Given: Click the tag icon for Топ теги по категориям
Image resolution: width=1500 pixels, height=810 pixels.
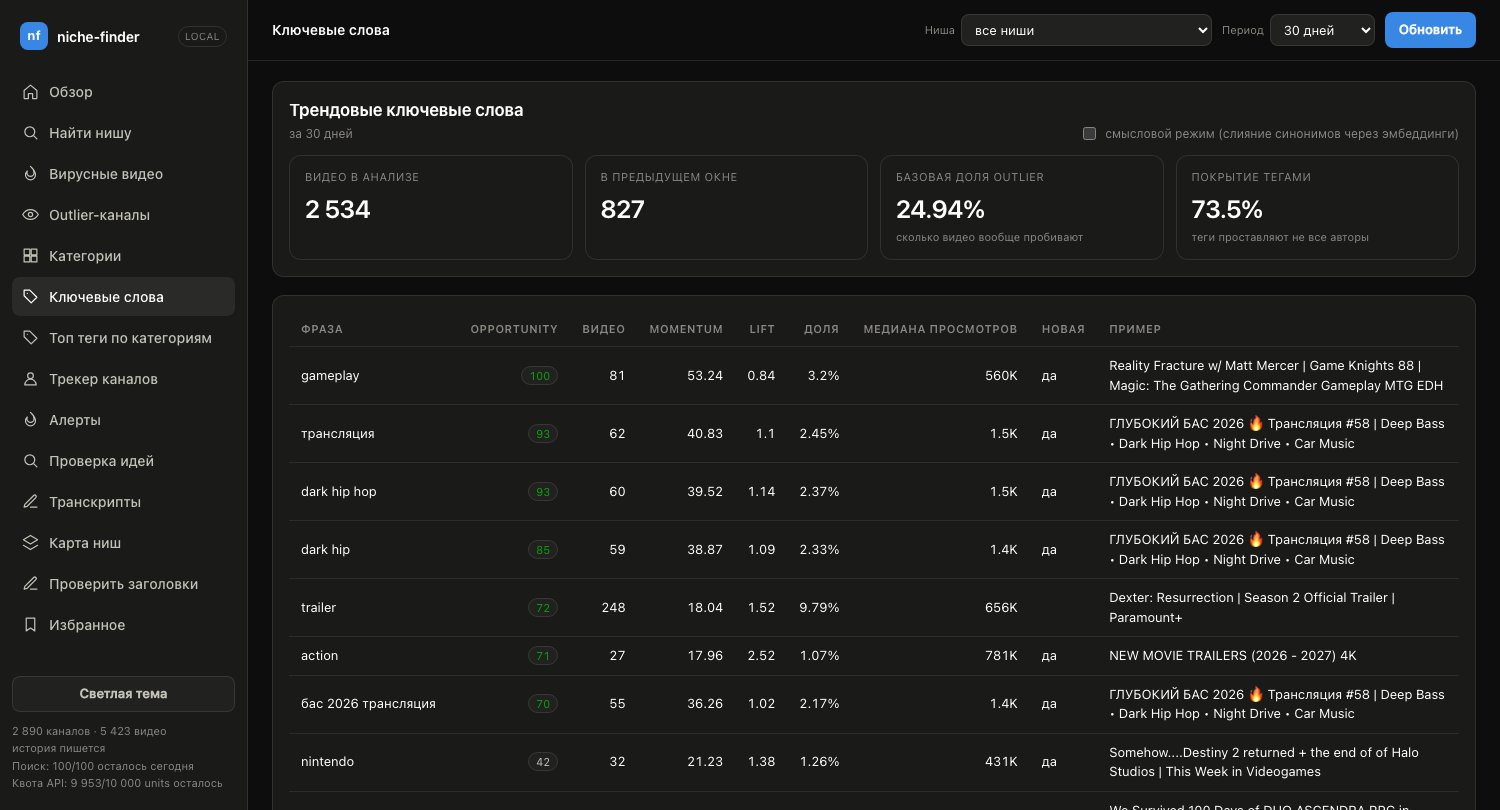Looking at the screenshot, I should click(30, 338).
